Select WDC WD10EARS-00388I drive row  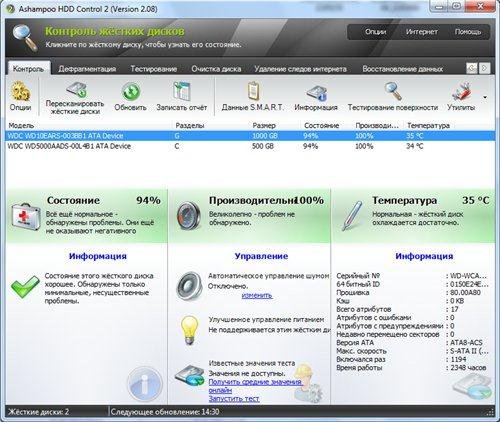coord(250,136)
